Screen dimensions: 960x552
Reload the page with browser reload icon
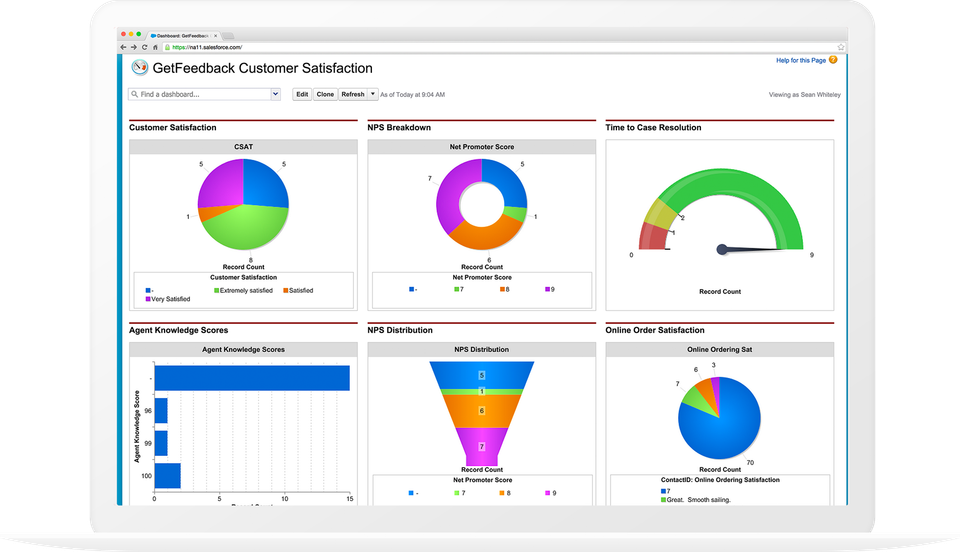point(145,47)
